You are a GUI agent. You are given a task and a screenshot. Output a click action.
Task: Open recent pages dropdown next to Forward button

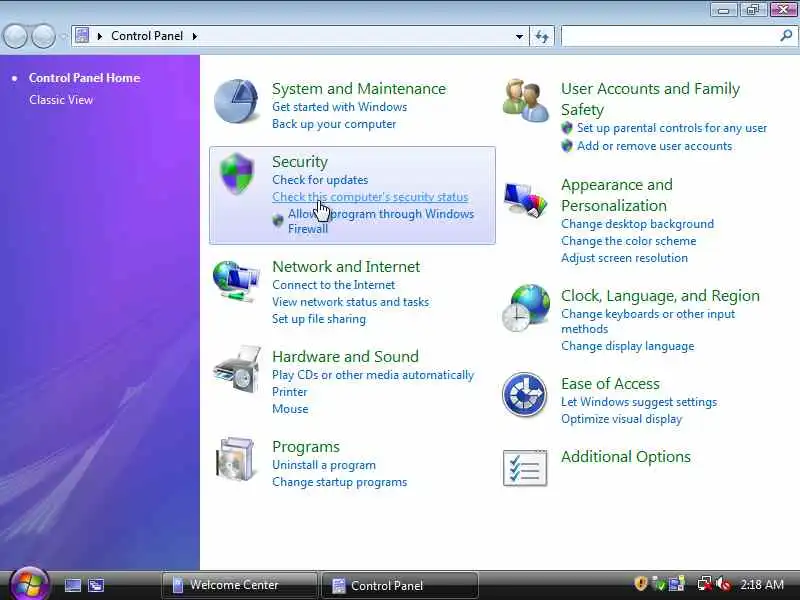coord(63,36)
